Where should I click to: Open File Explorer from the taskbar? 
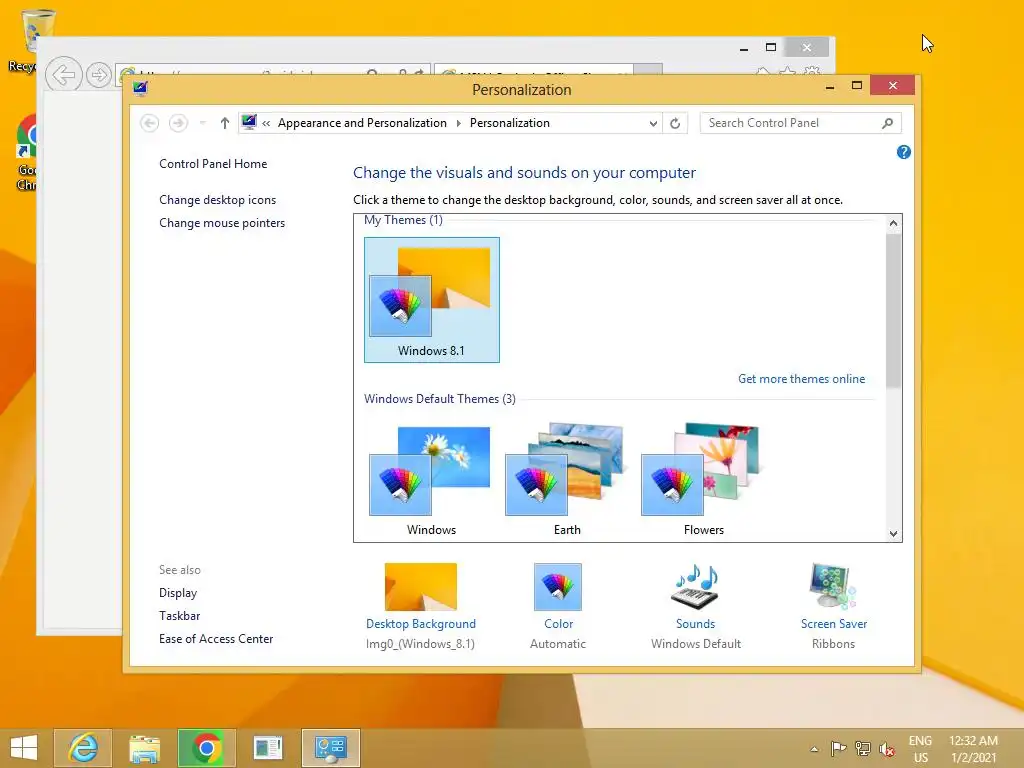coord(144,748)
